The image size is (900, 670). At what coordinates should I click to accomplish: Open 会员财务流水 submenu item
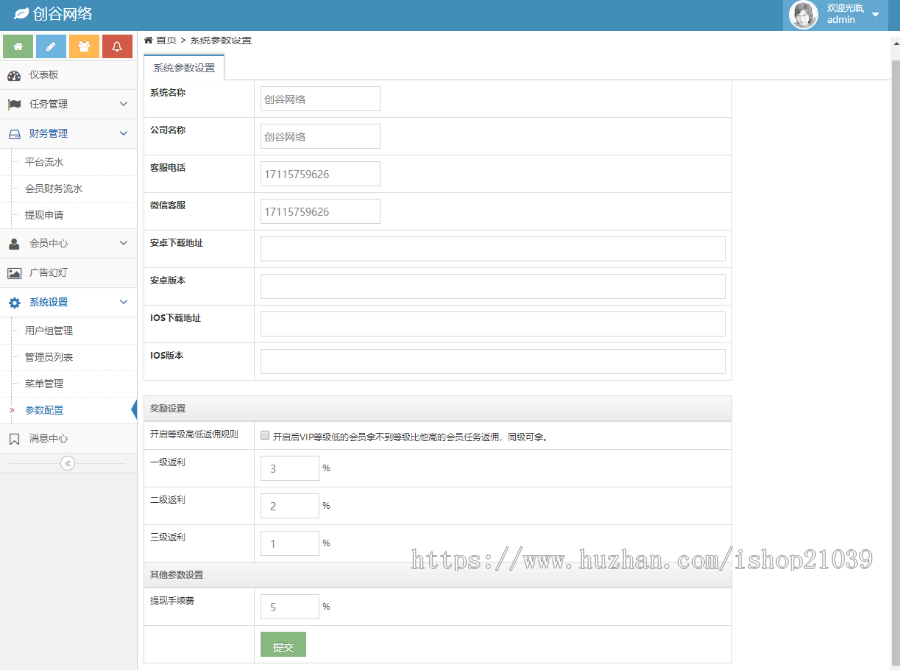coord(54,189)
